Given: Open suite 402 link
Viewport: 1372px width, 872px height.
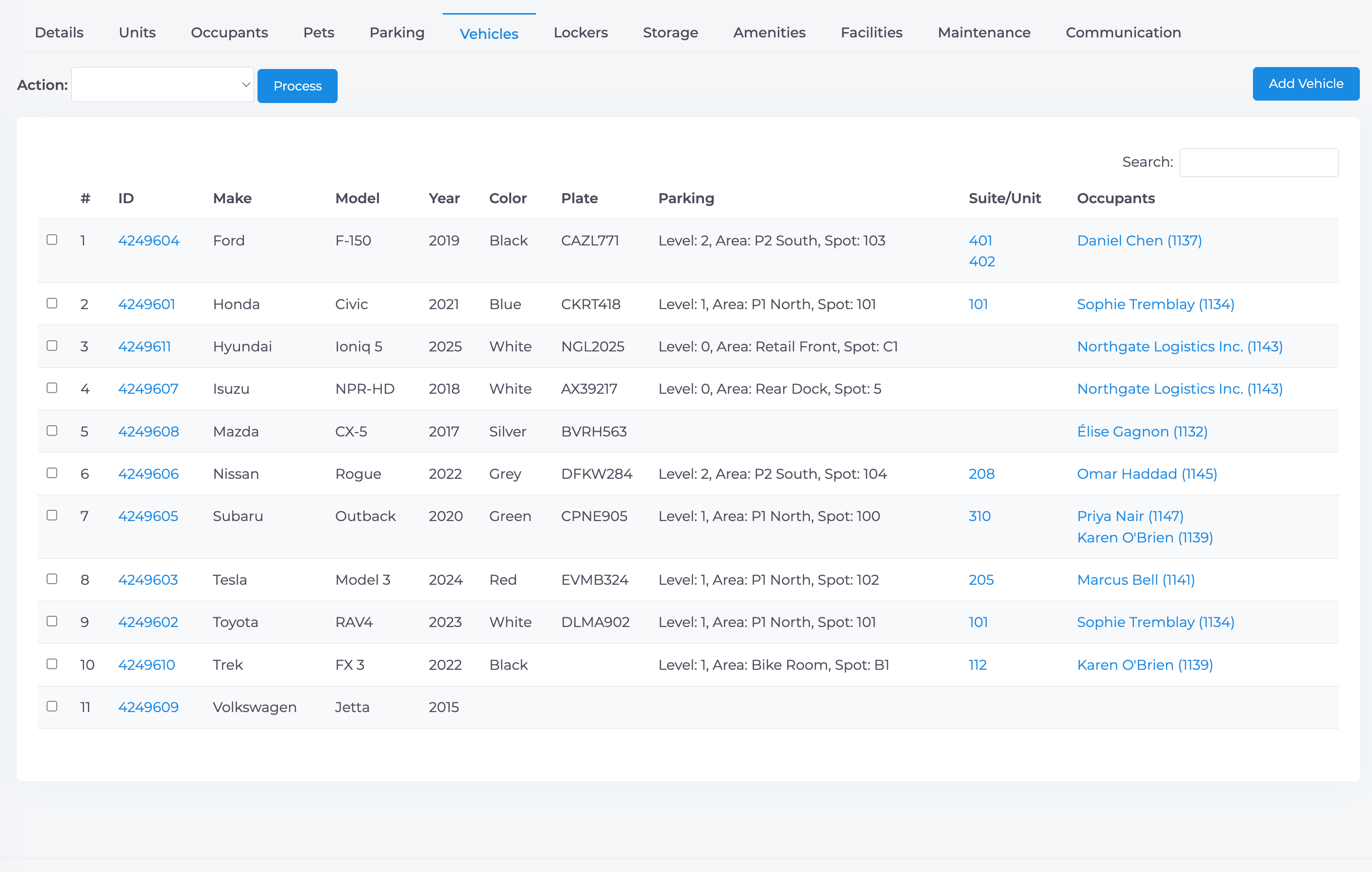Looking at the screenshot, I should point(982,262).
